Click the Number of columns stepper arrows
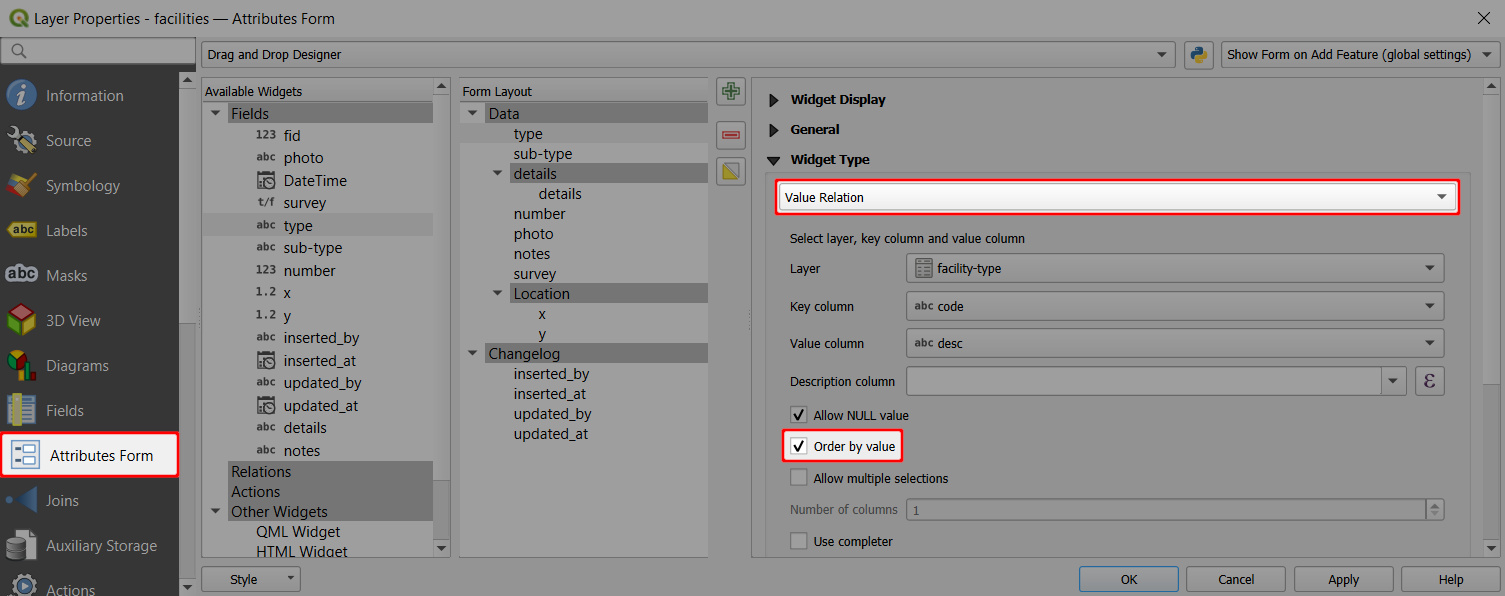Screen dimensions: 1505x596 click(x=1436, y=509)
